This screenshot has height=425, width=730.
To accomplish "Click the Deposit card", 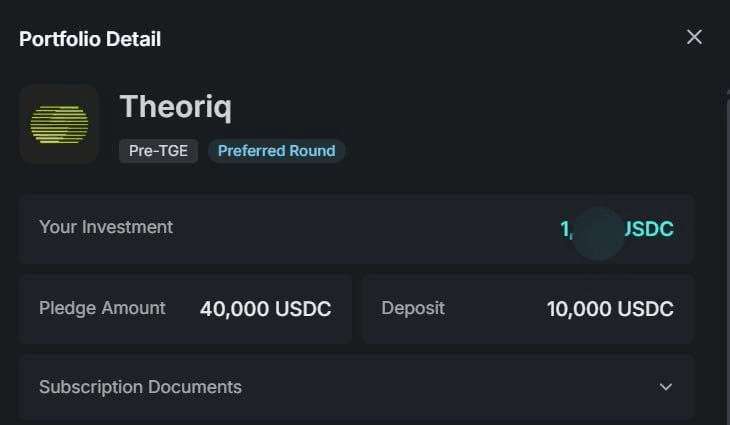I will [x=528, y=309].
